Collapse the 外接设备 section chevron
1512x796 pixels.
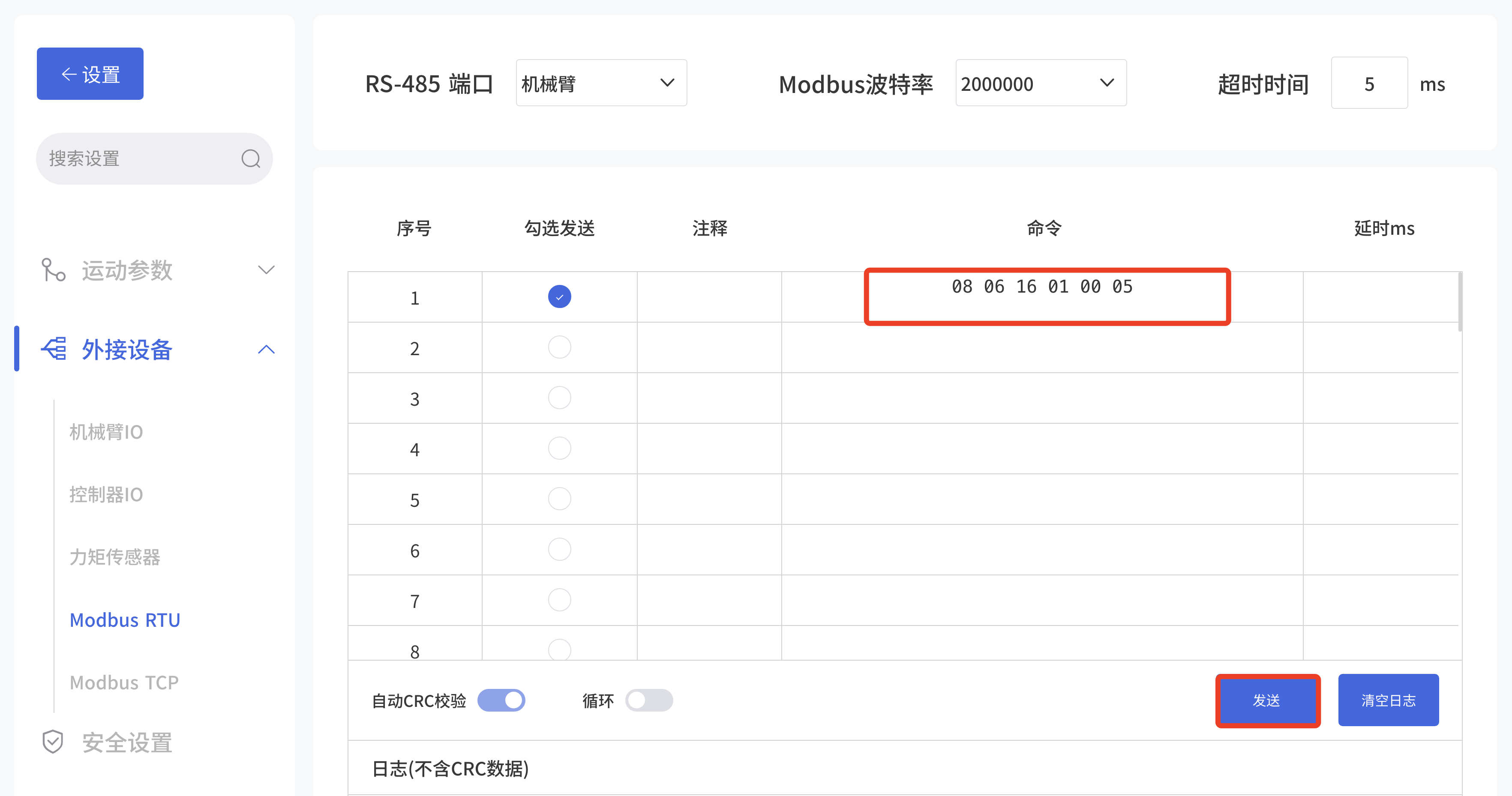tap(266, 349)
